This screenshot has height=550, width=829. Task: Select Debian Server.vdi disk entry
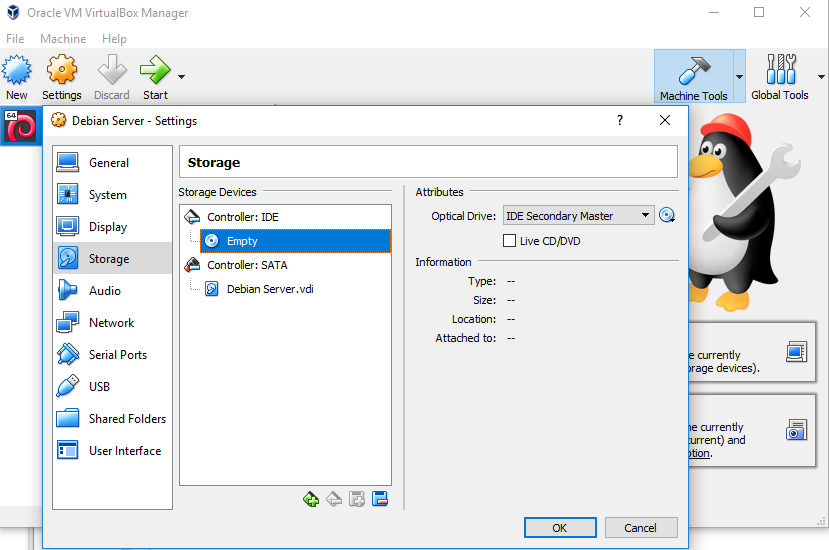[x=295, y=289]
